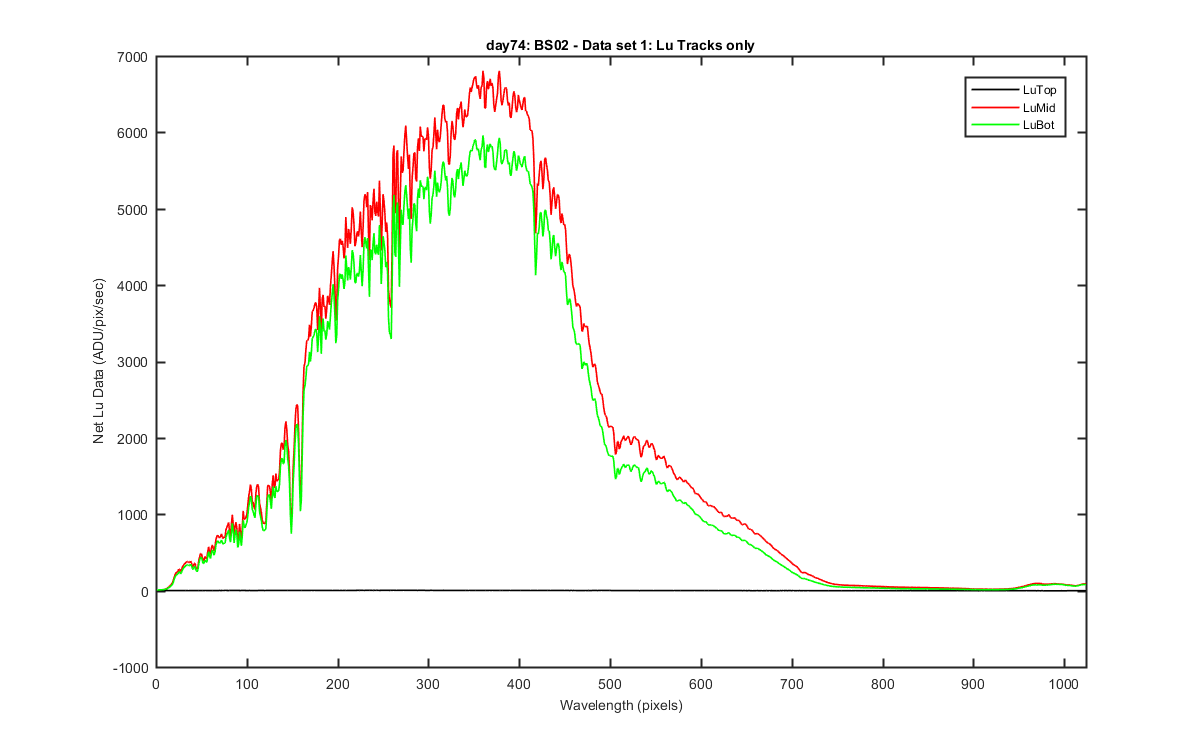Select the LuTop legend entry
The height and width of the screenshot is (750, 1200).
[1015, 90]
